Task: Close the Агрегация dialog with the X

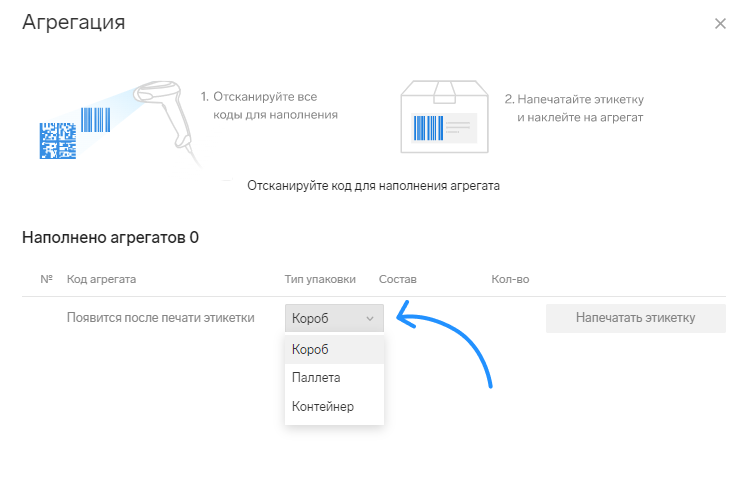Action: point(720,23)
